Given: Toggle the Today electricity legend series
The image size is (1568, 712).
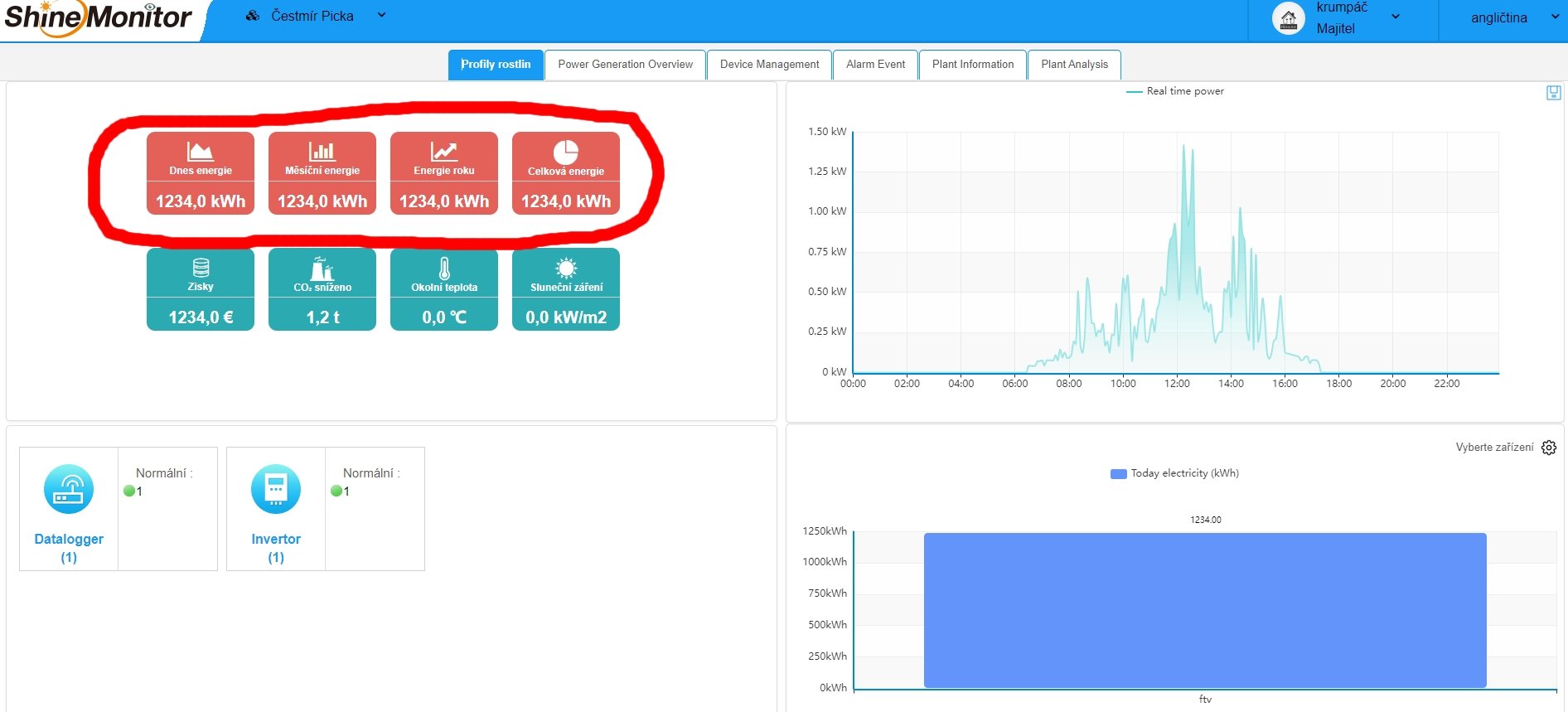Looking at the screenshot, I should click(1174, 473).
